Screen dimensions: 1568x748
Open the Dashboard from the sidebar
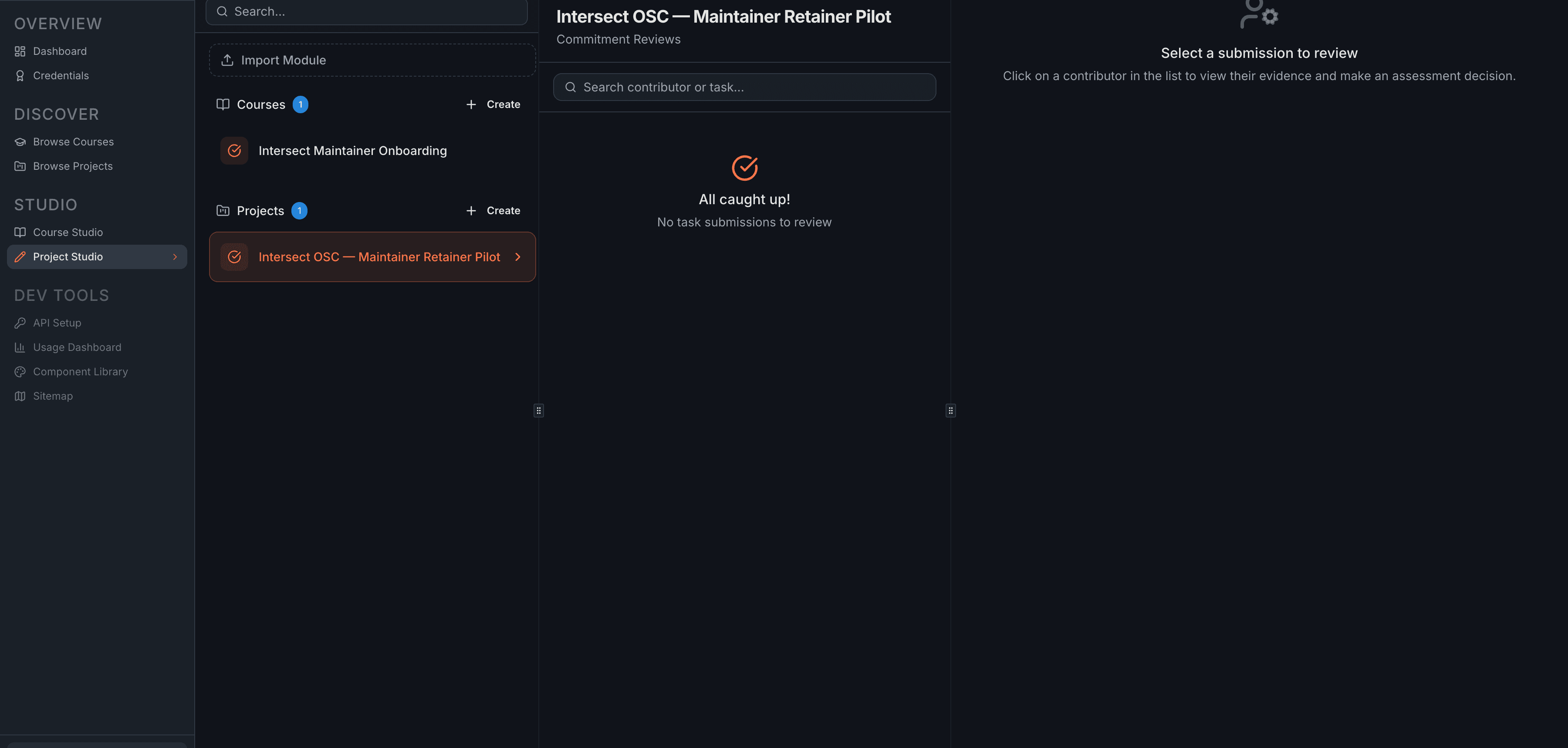point(60,51)
